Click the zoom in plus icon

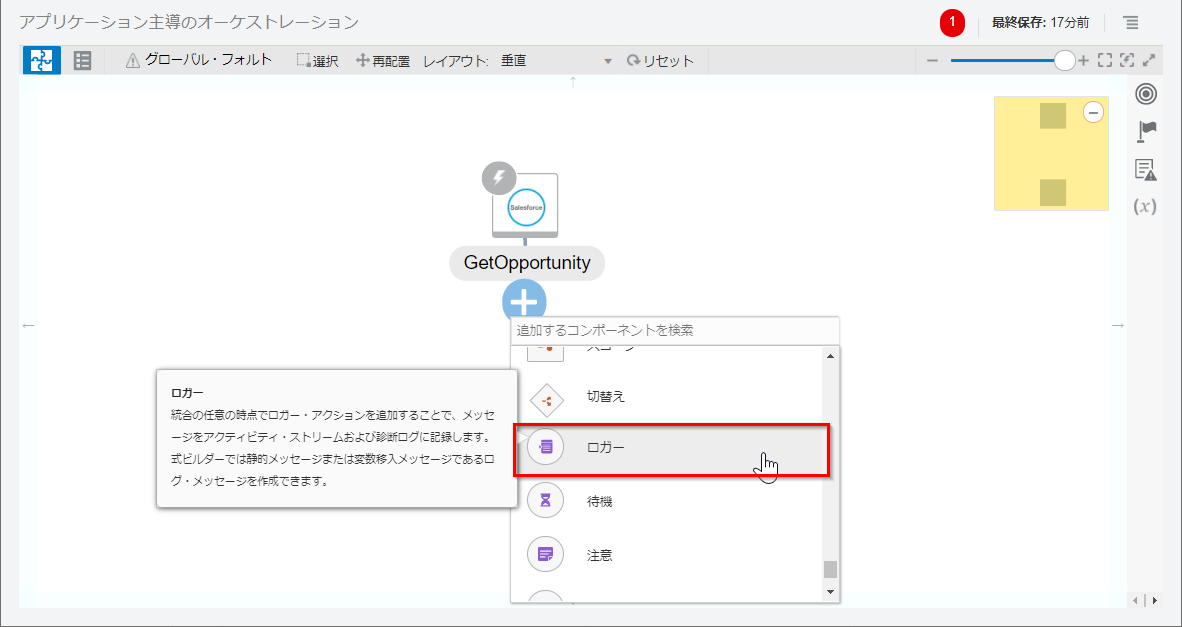click(1083, 61)
